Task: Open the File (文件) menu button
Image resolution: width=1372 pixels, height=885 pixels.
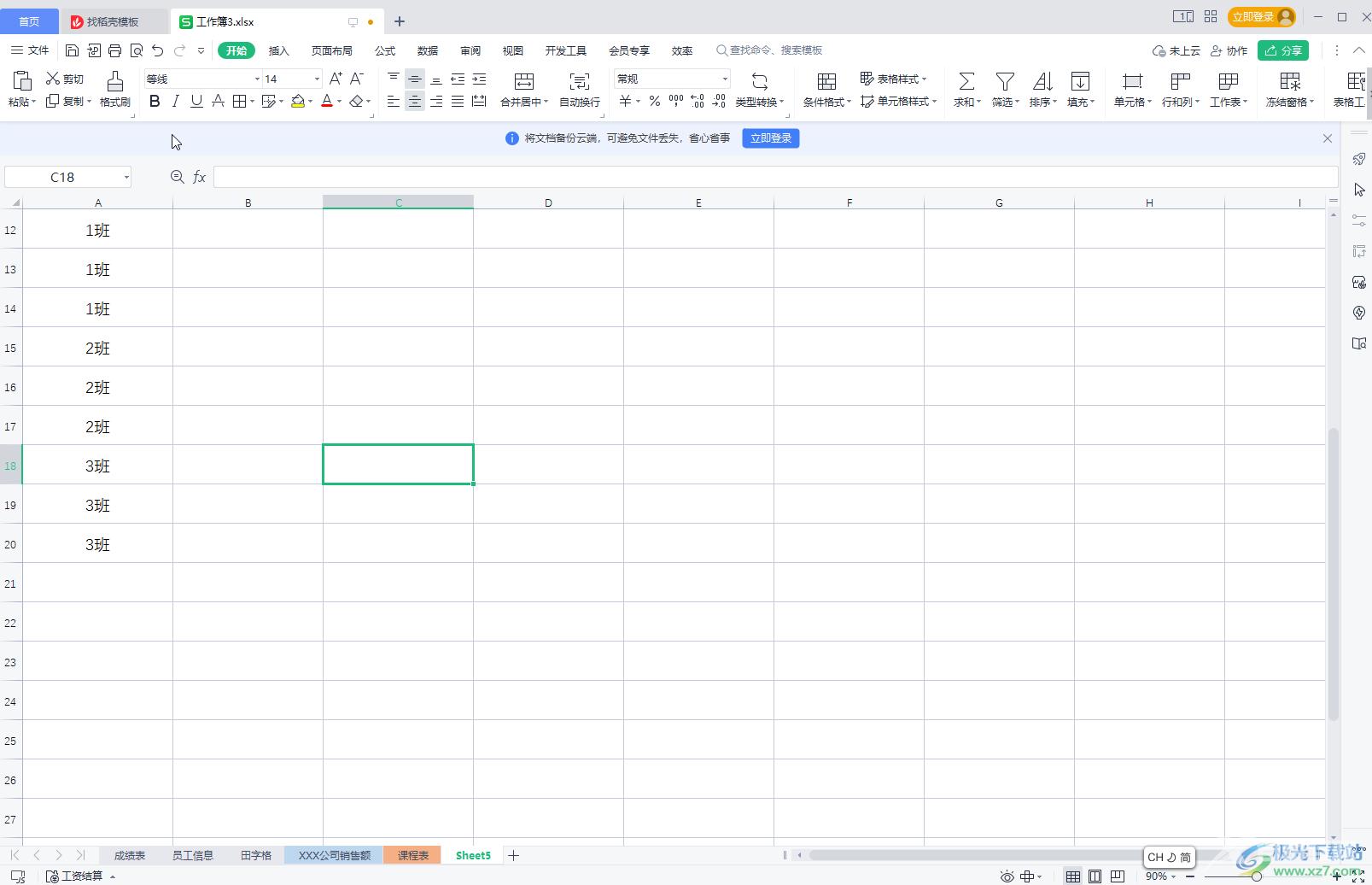Action: click(30, 50)
